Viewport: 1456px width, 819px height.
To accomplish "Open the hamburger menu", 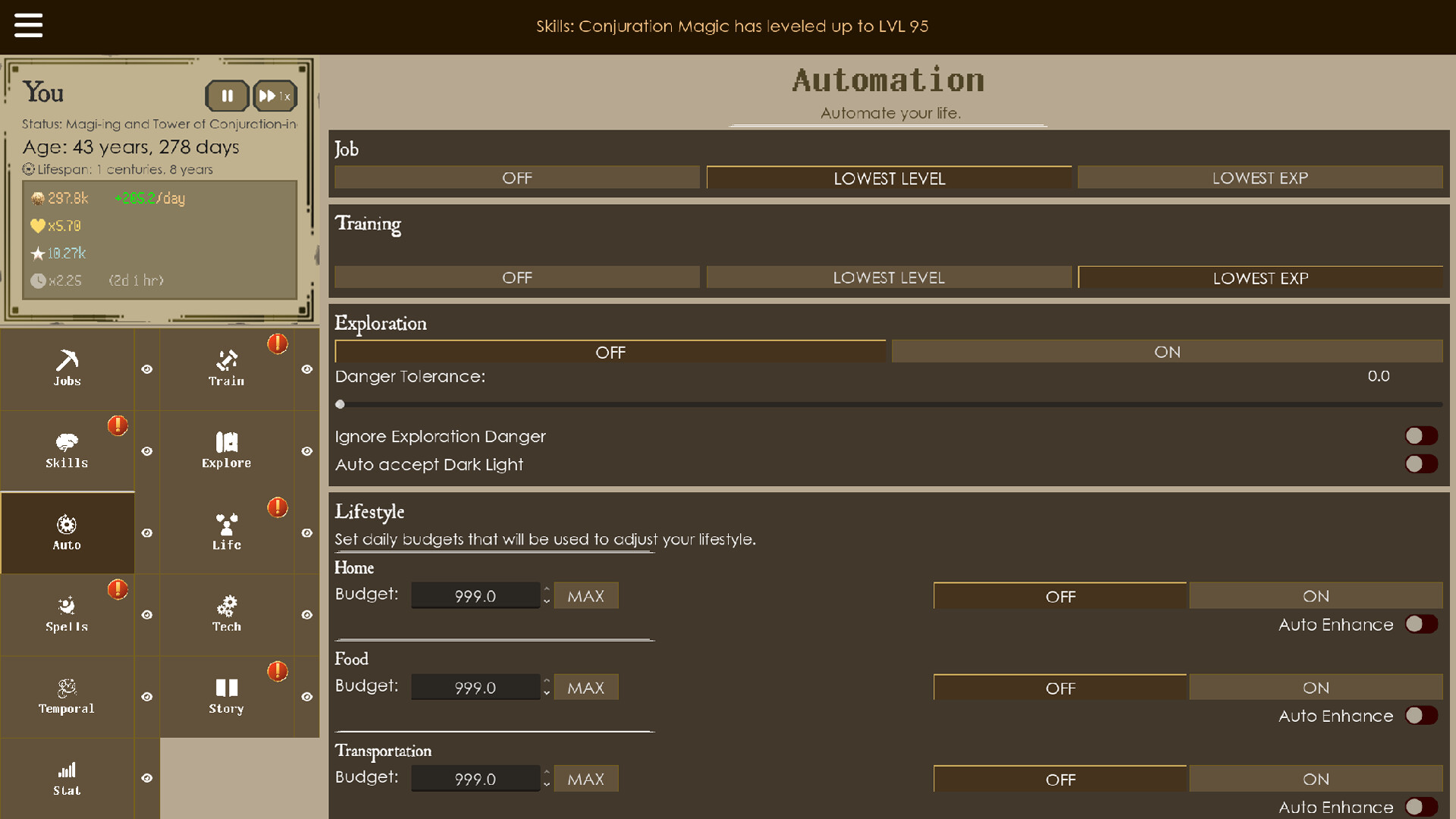I will (x=29, y=25).
